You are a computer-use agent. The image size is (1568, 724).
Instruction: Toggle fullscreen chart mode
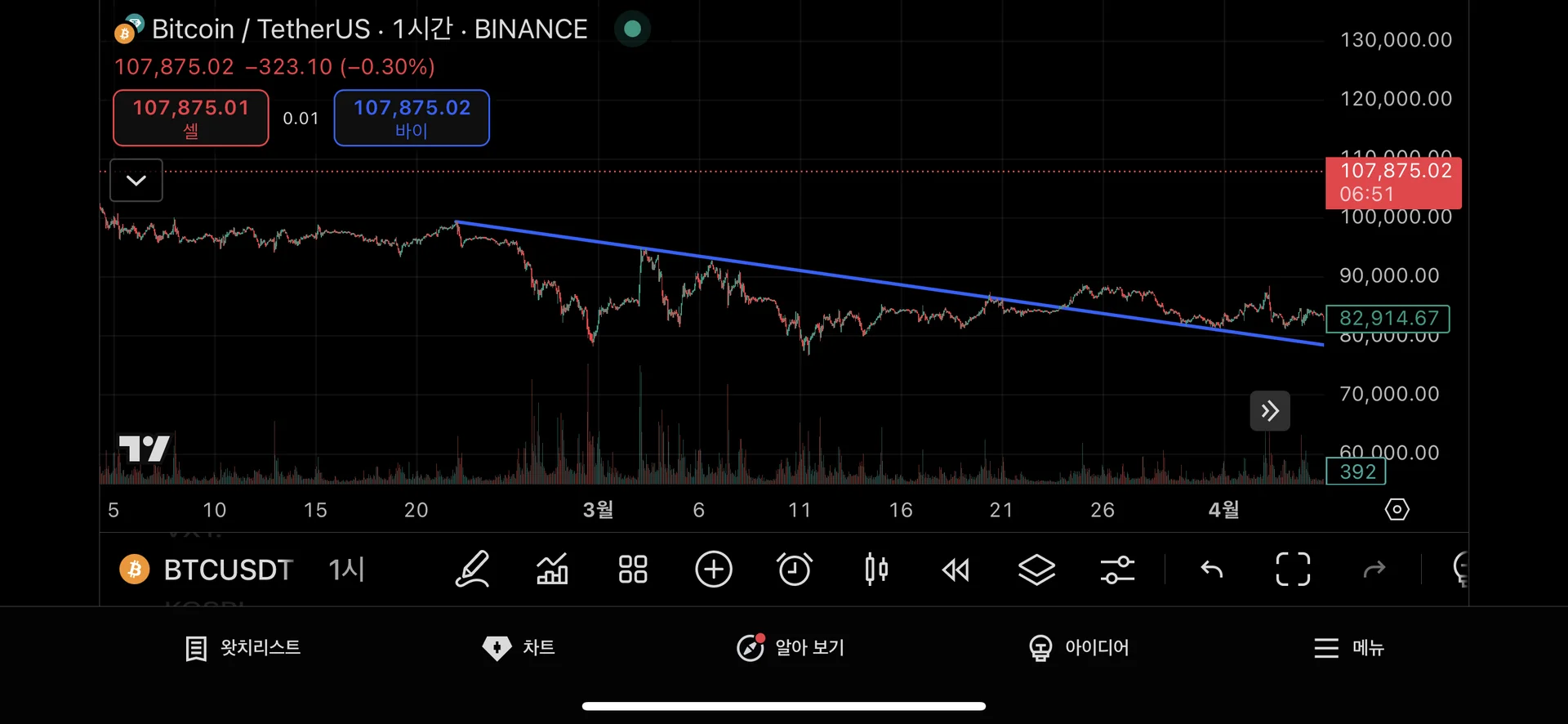click(1293, 570)
